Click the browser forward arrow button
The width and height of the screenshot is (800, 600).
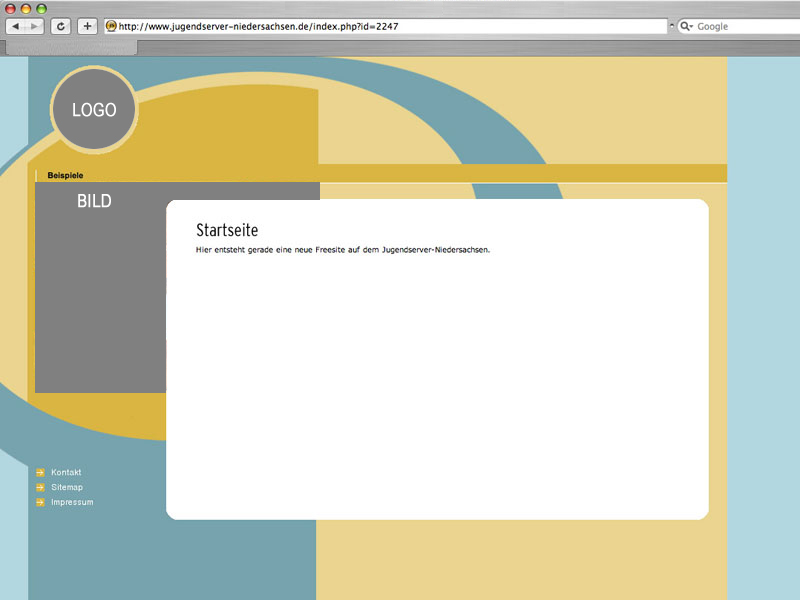click(35, 26)
